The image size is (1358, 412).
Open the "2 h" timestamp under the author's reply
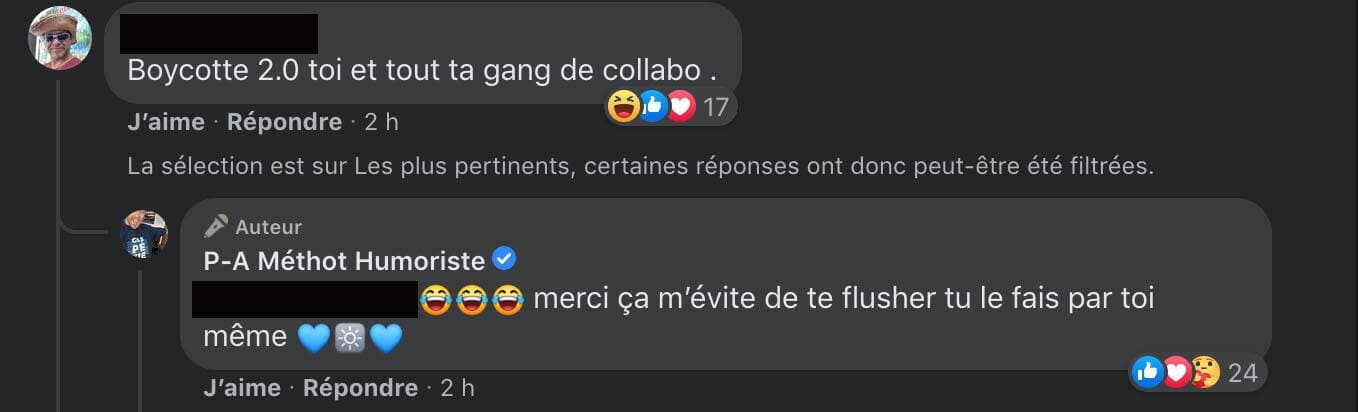click(456, 388)
